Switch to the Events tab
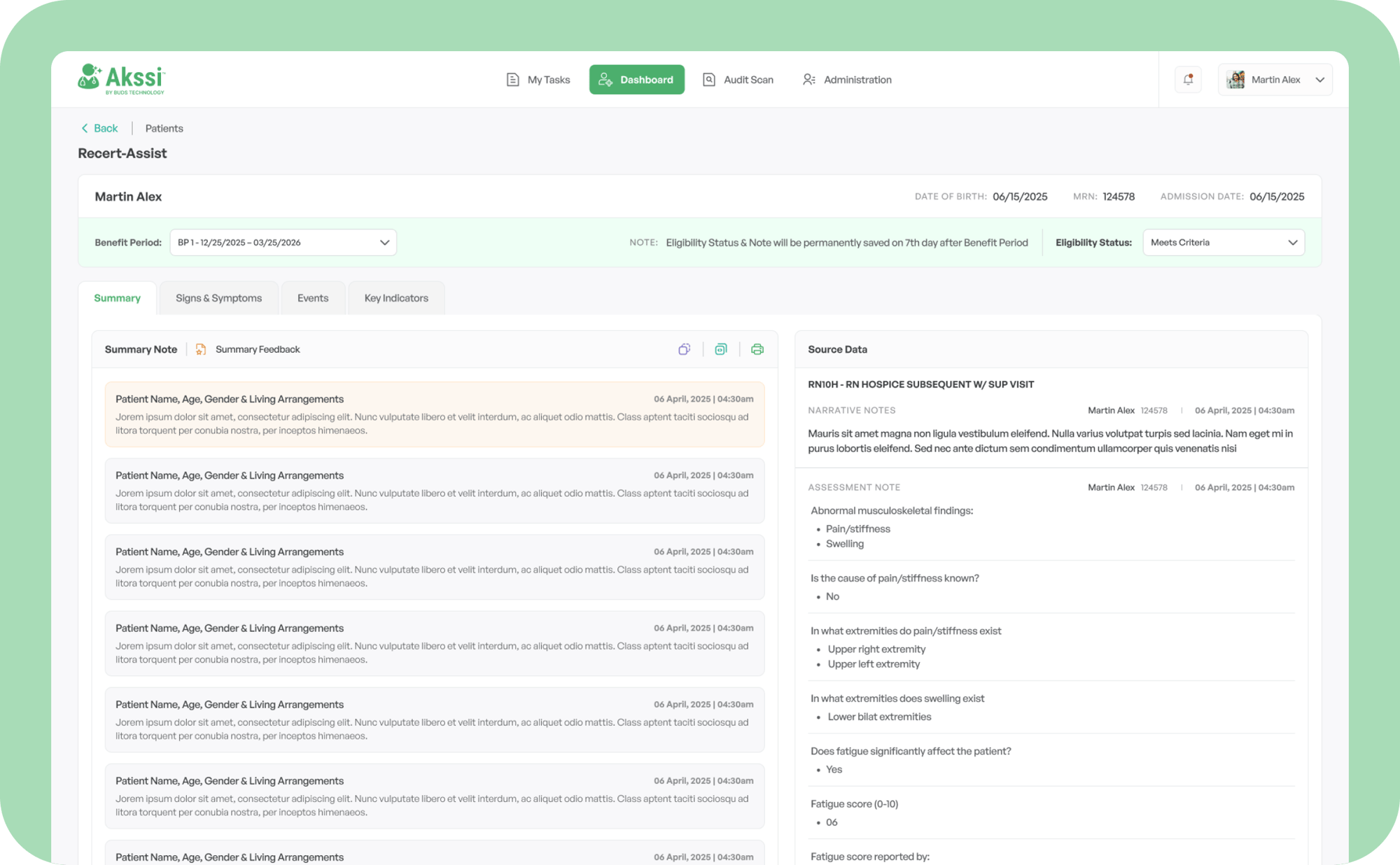 coord(312,298)
